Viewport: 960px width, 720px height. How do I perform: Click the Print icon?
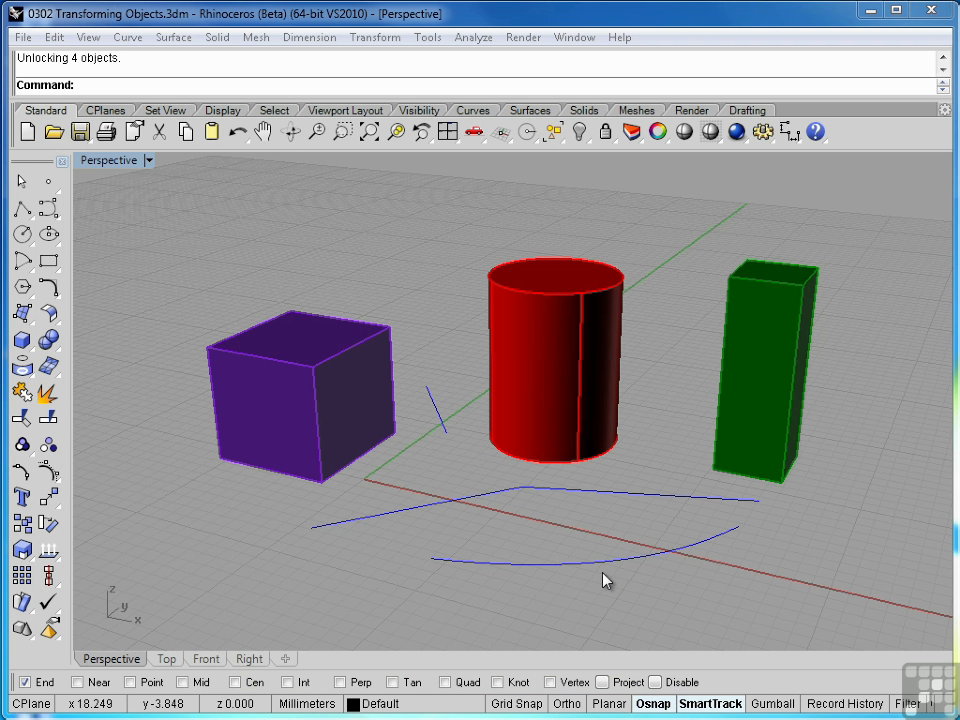click(107, 132)
